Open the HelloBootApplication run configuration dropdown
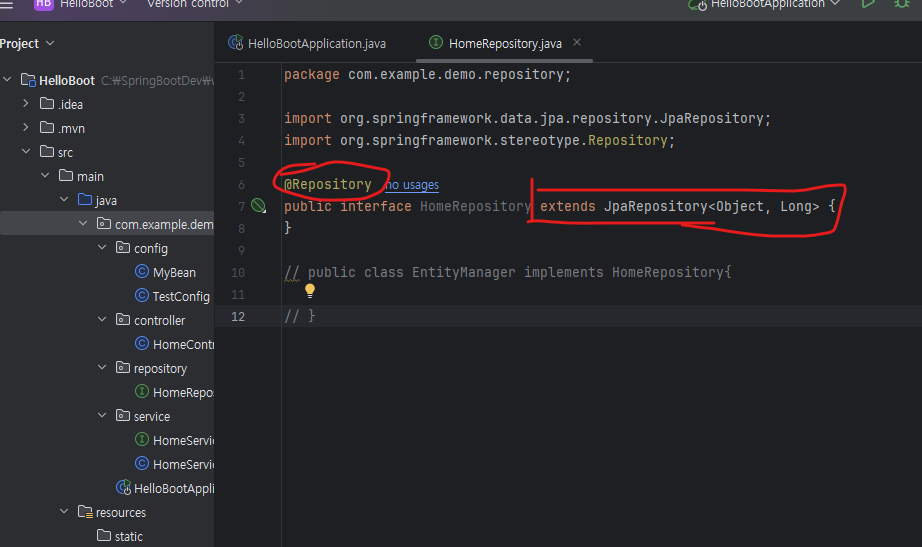The width and height of the screenshot is (922, 547). coord(764,4)
